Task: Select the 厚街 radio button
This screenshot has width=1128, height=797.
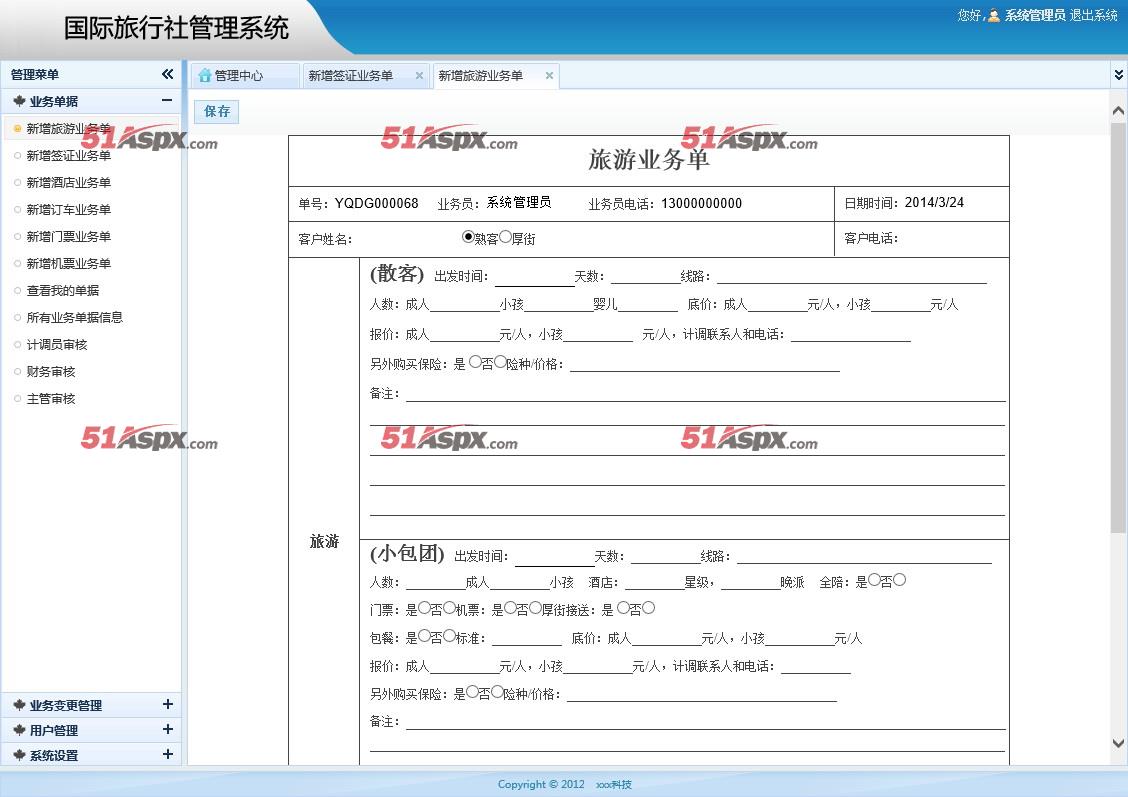Action: [x=505, y=237]
